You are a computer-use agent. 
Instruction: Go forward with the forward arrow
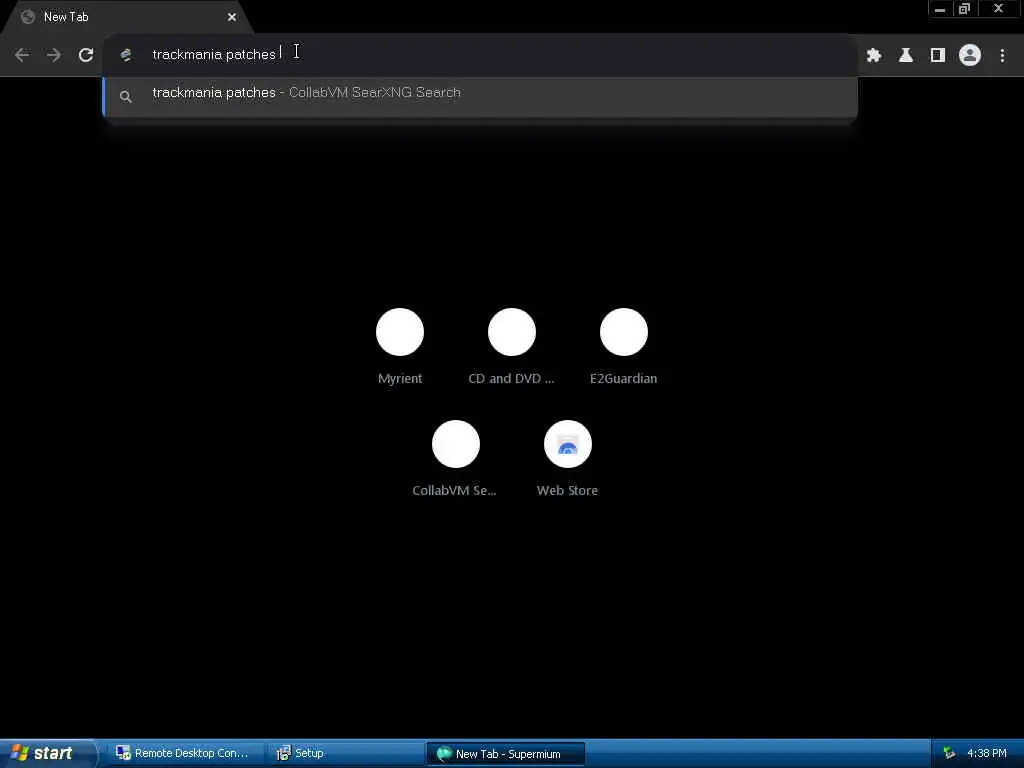pos(54,55)
